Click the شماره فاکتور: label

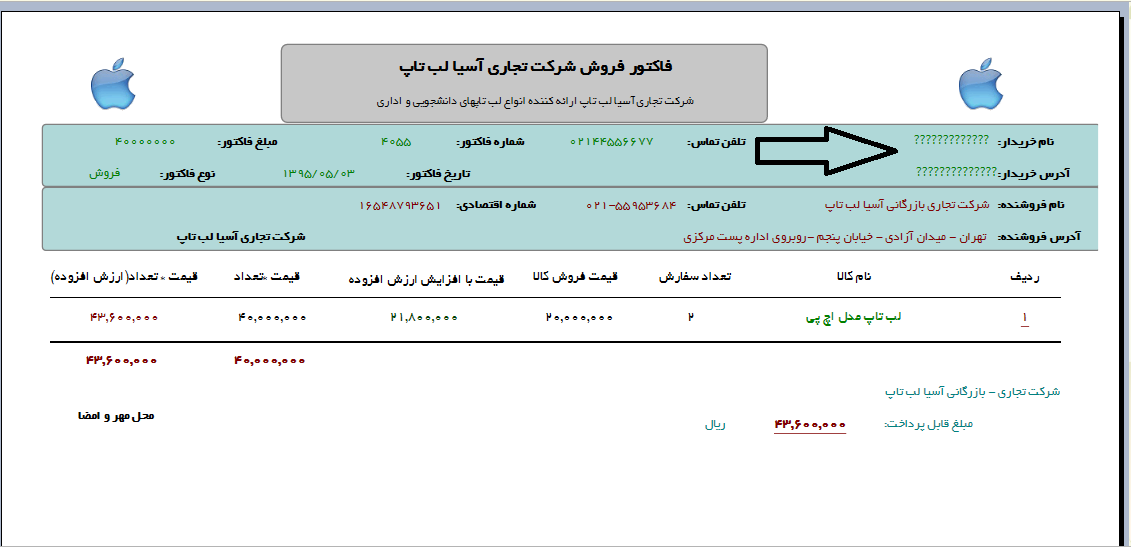490,142
